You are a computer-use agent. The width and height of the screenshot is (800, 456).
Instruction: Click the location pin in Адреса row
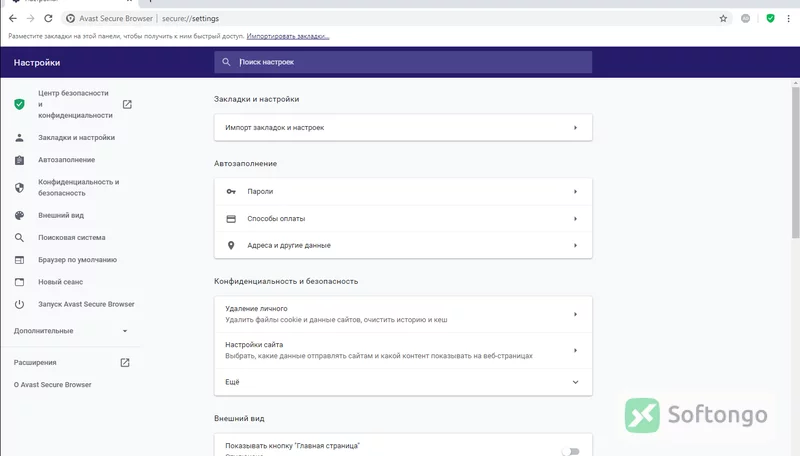(231, 245)
